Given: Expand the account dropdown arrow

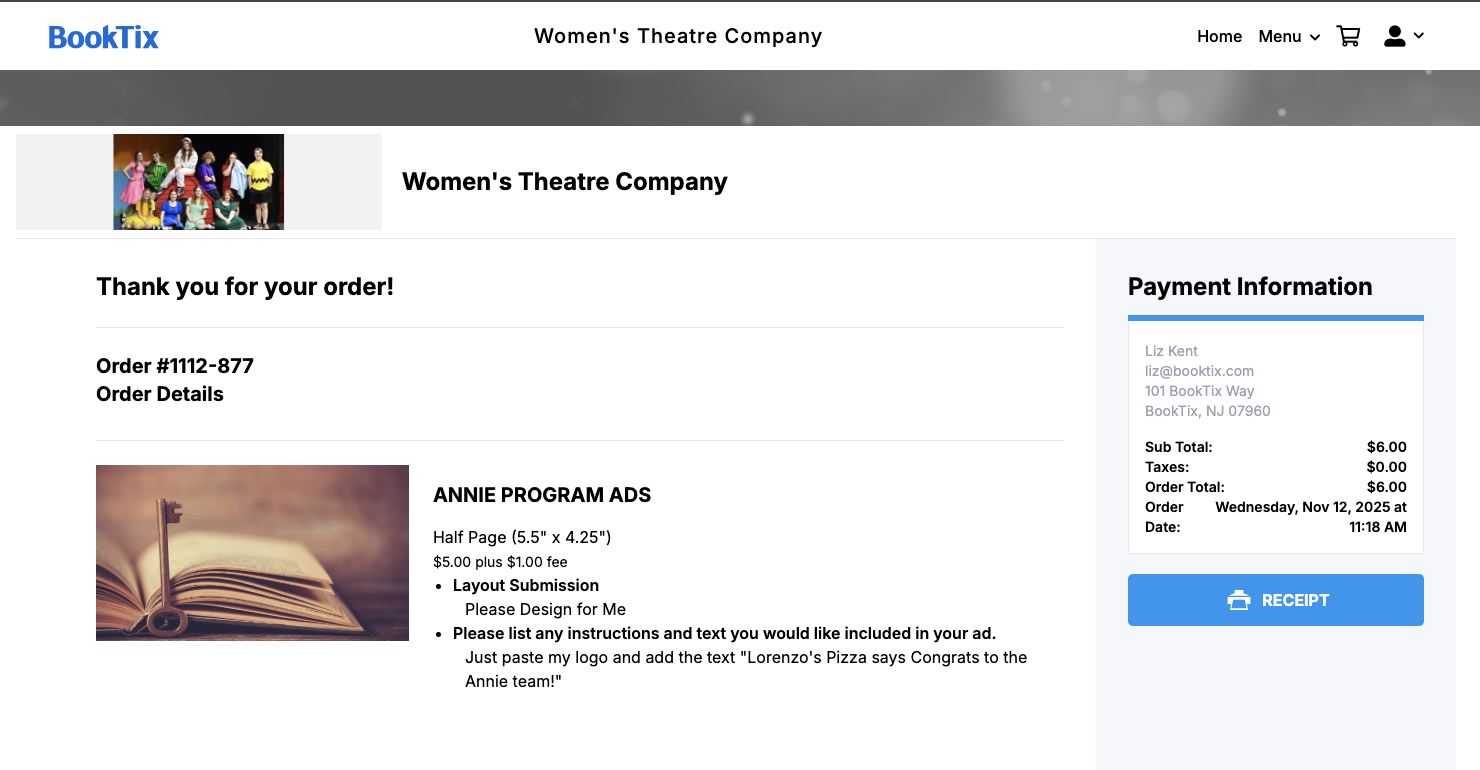Looking at the screenshot, I should tap(1419, 36).
